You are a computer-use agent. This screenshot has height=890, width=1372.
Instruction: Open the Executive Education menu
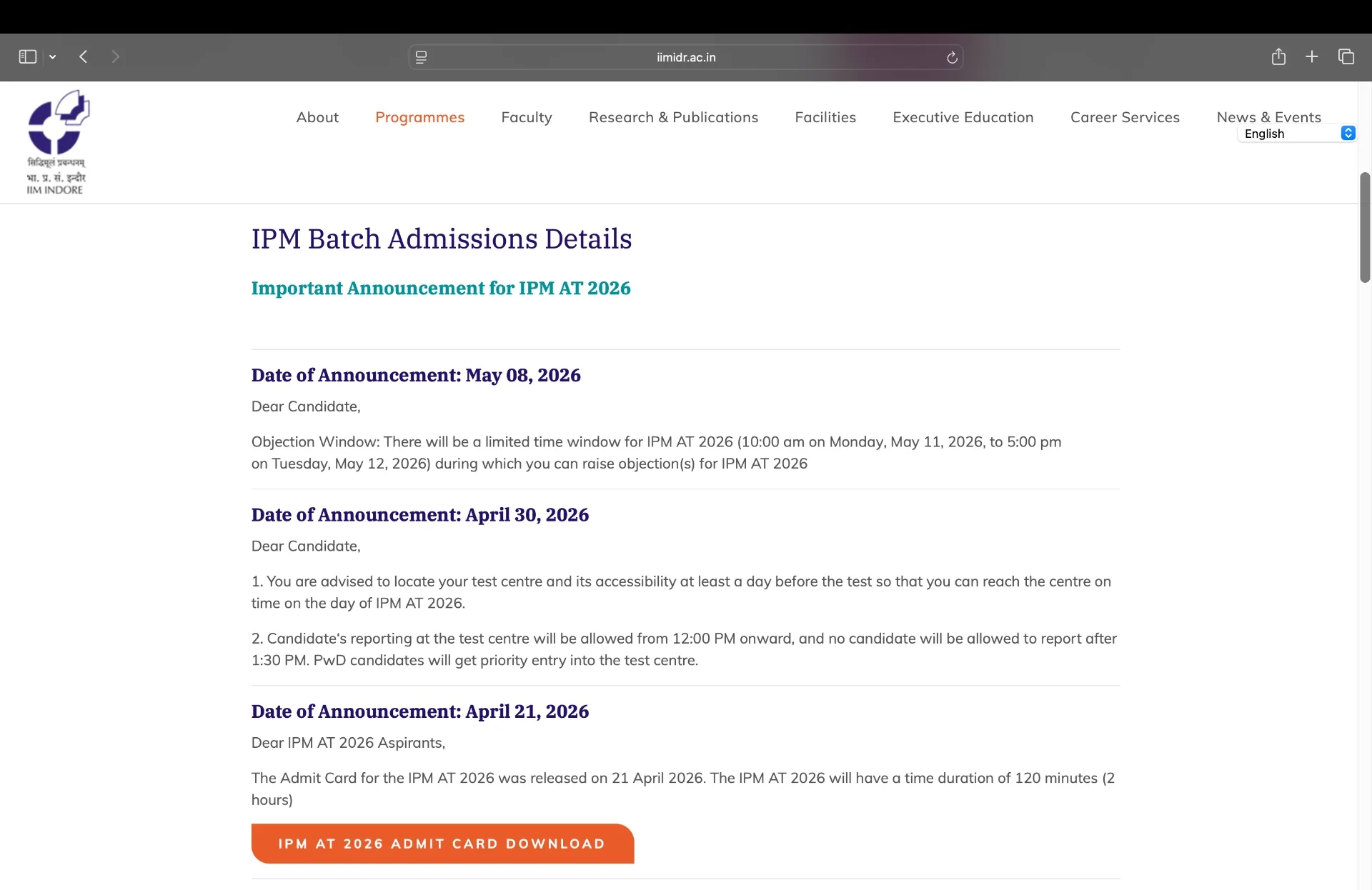tap(963, 117)
